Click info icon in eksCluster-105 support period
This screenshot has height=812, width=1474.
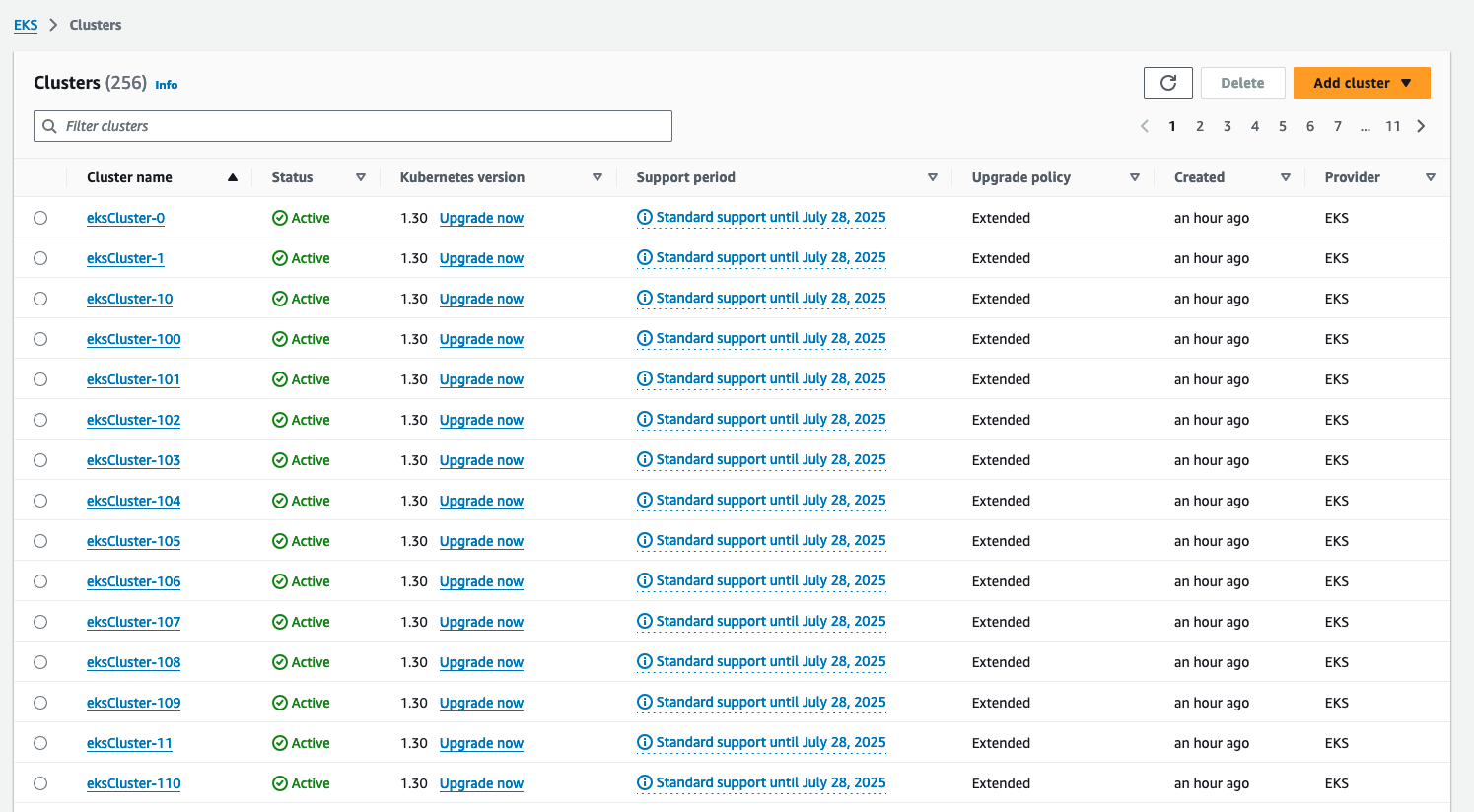(645, 540)
